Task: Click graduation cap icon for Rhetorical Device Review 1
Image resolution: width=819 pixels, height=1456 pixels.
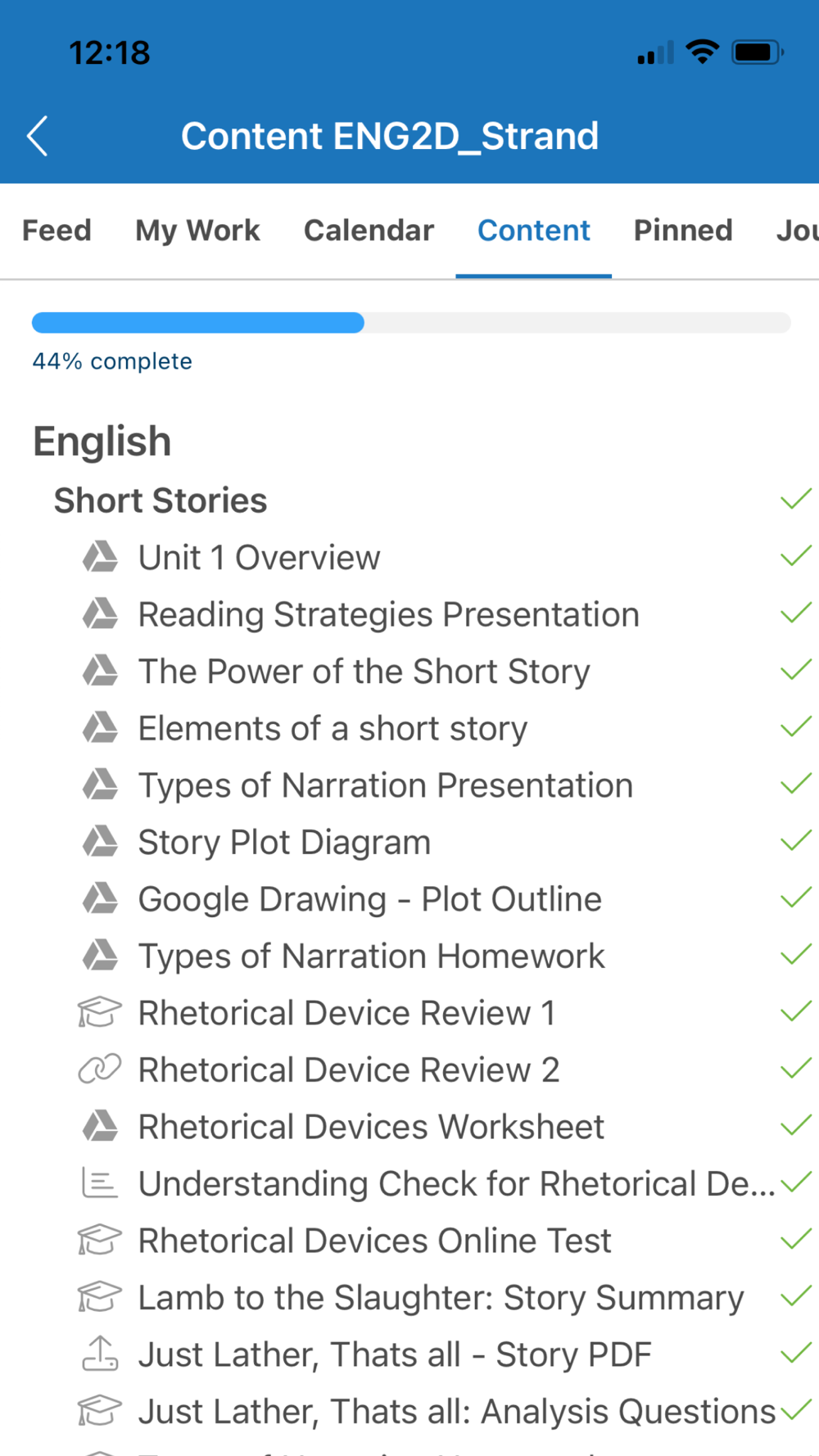Action: click(x=100, y=1013)
